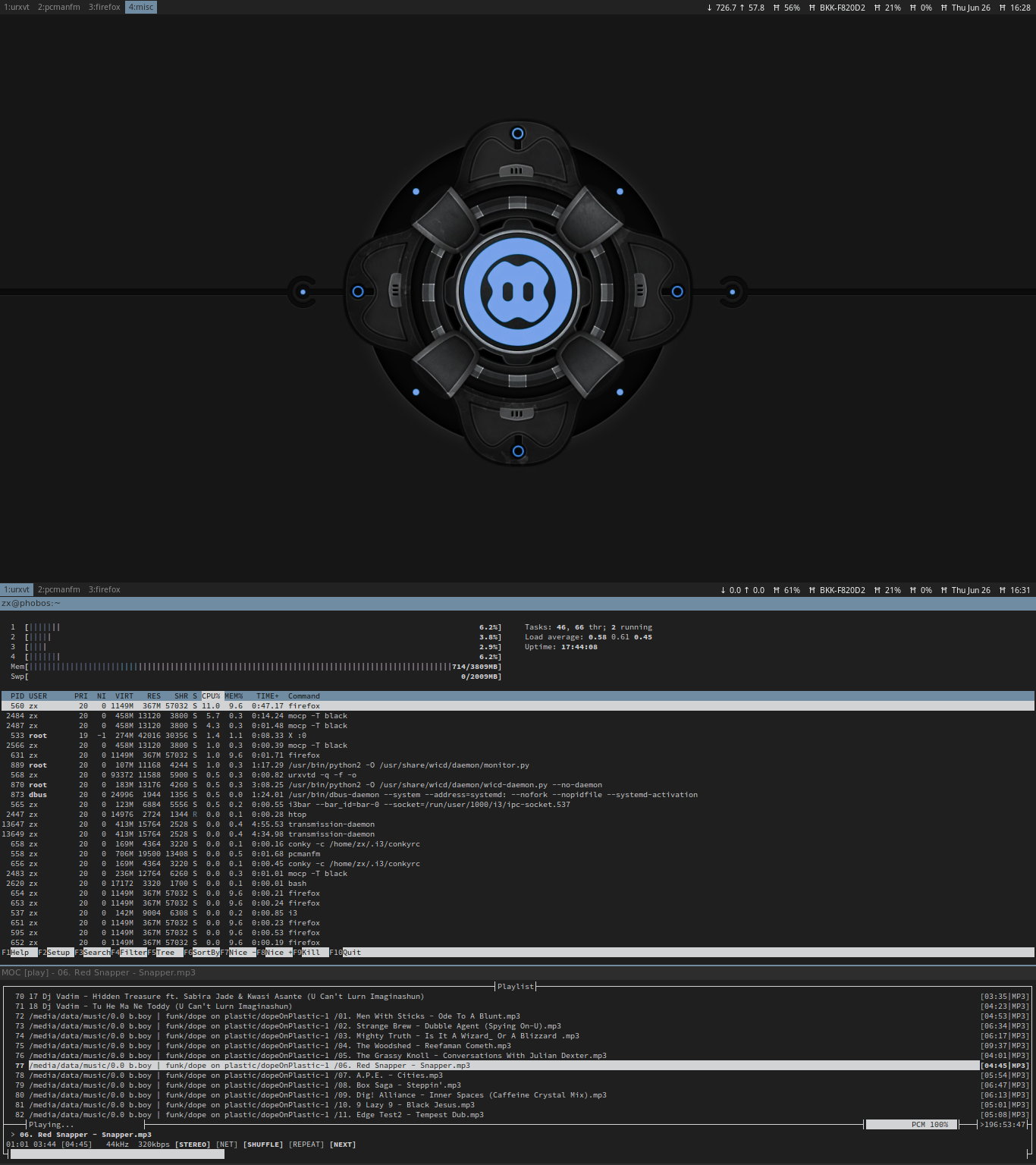Screen dimensions: 1036x1165
Task: Select track 75 The Woodshed
Action: [x=518, y=1046]
